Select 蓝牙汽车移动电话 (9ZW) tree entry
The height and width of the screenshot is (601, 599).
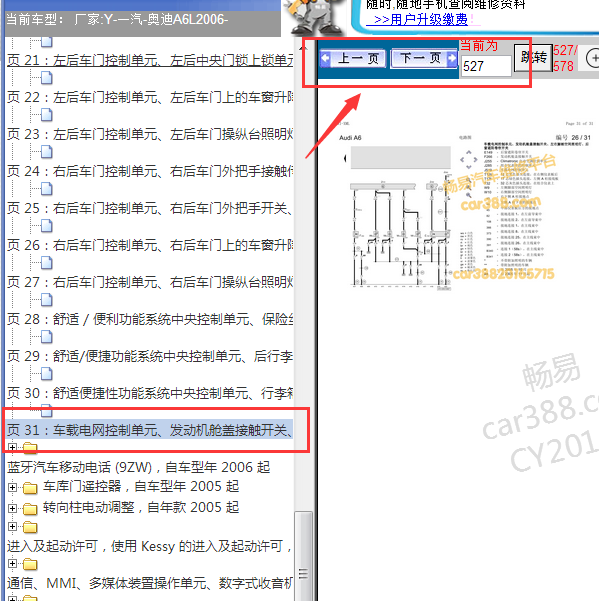[138, 467]
